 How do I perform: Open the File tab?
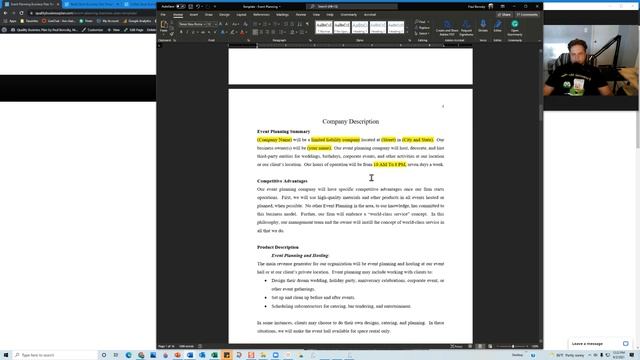[x=163, y=15]
